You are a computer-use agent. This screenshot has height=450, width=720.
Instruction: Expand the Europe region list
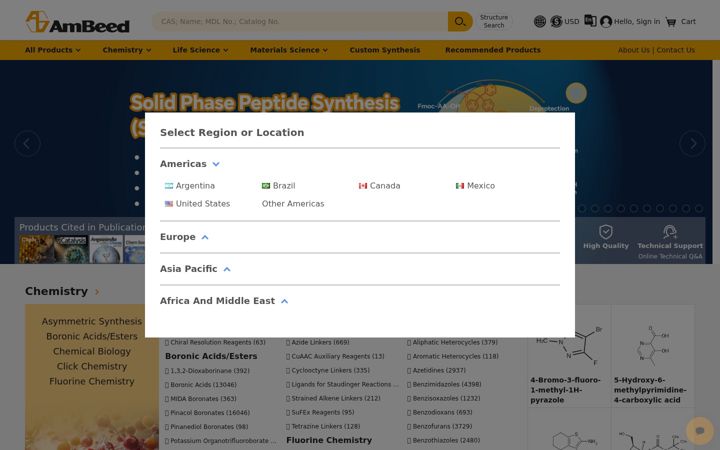tap(205, 237)
